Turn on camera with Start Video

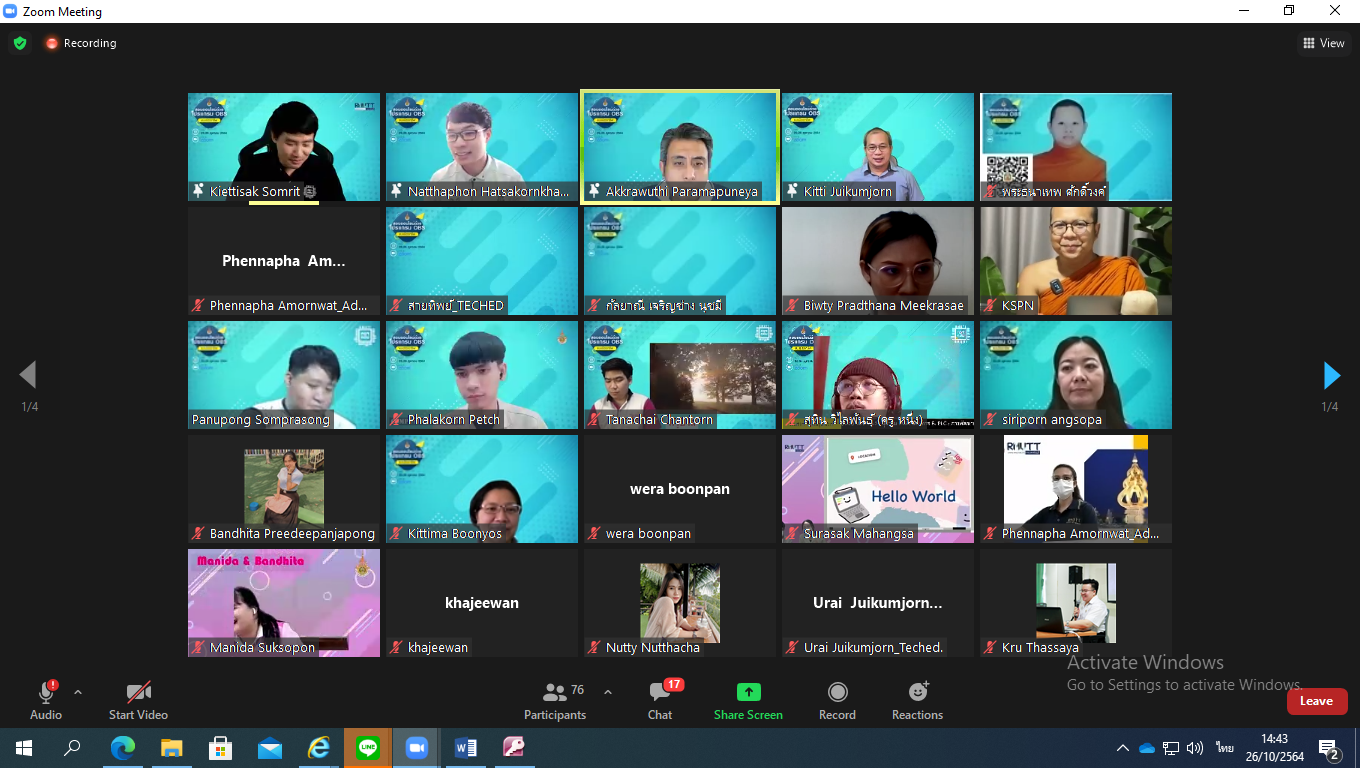[138, 700]
